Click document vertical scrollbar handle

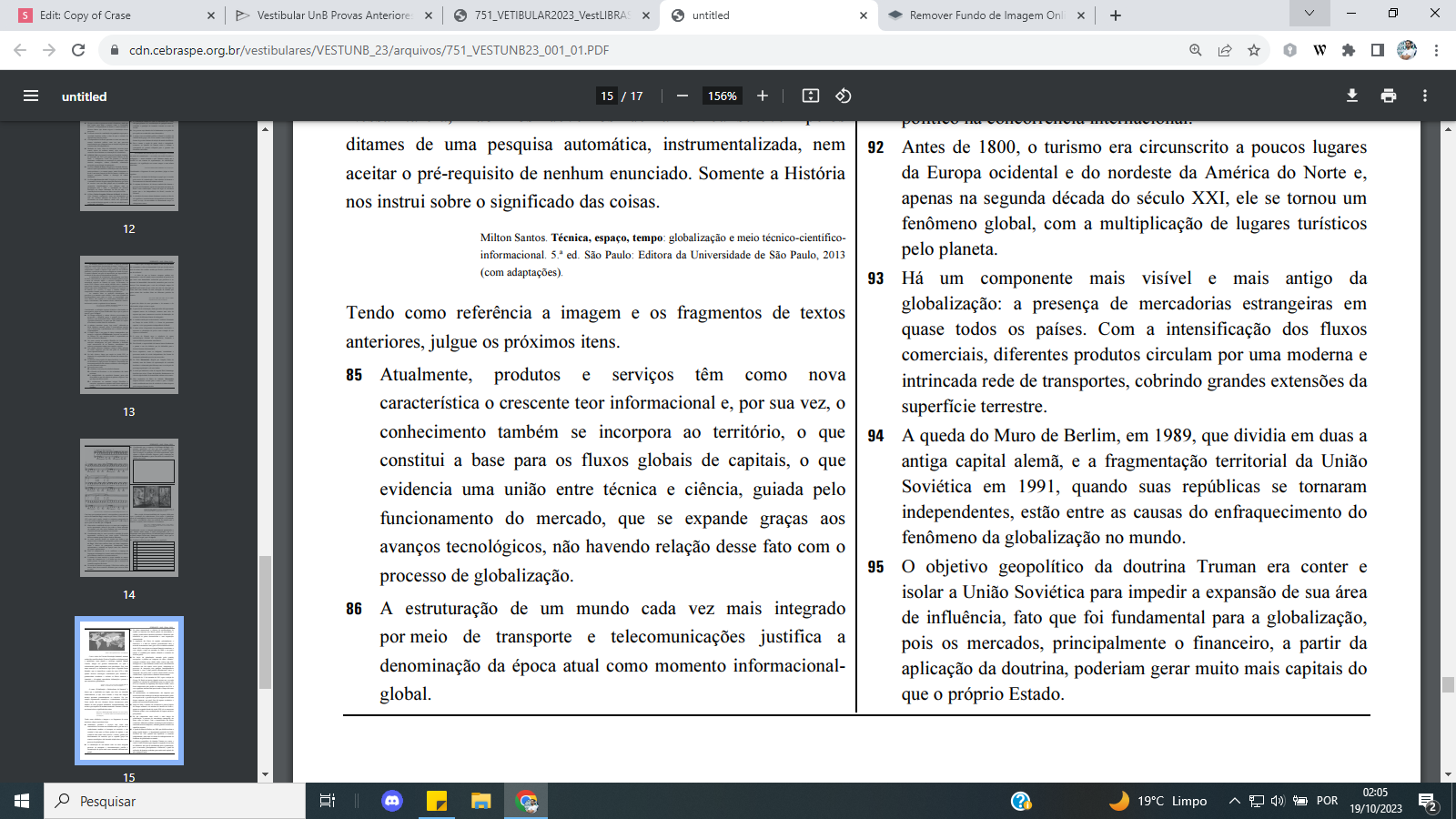[1448, 684]
